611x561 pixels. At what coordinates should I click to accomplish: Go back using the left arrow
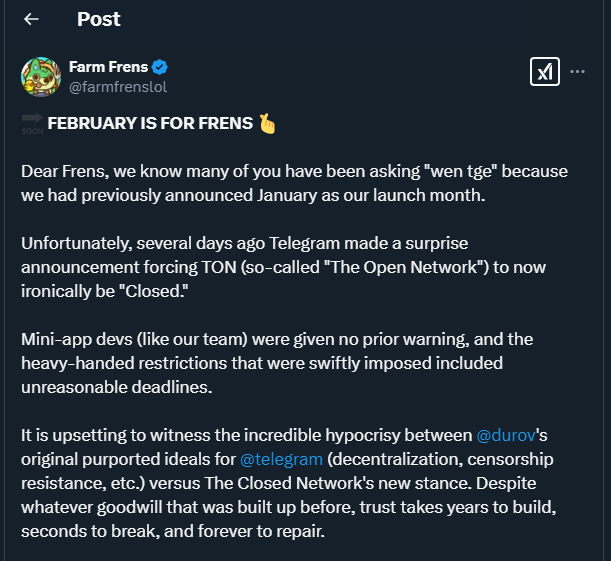click(31, 19)
